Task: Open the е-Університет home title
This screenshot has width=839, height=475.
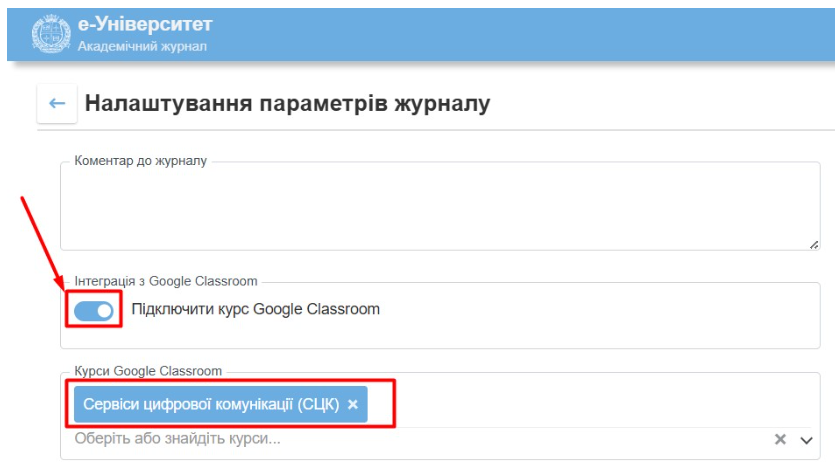Action: [145, 25]
